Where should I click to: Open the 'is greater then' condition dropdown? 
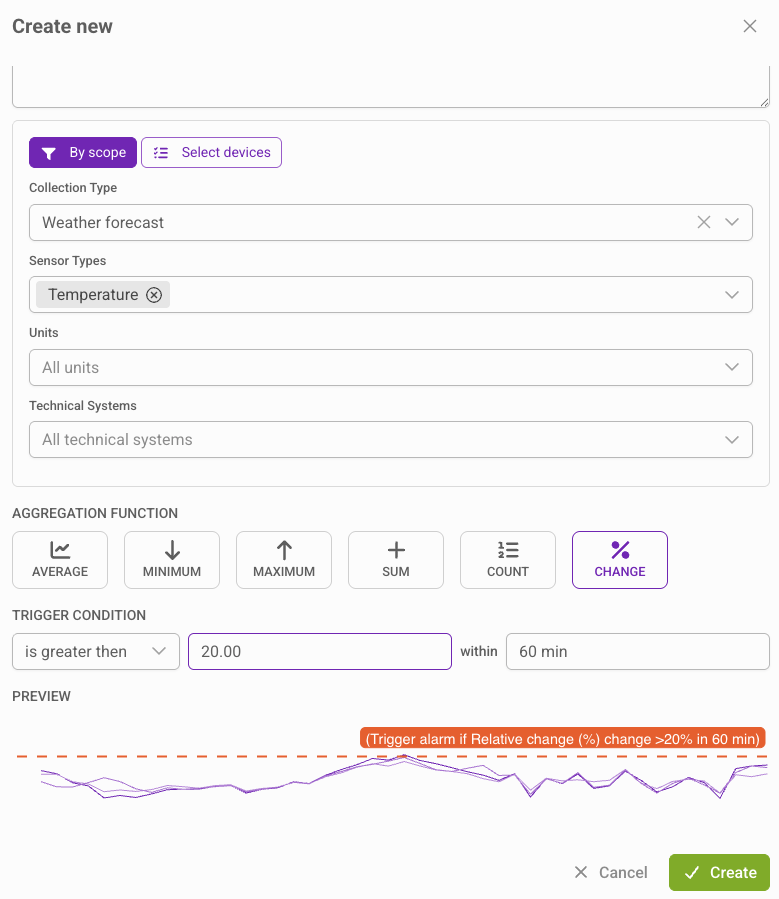(95, 651)
